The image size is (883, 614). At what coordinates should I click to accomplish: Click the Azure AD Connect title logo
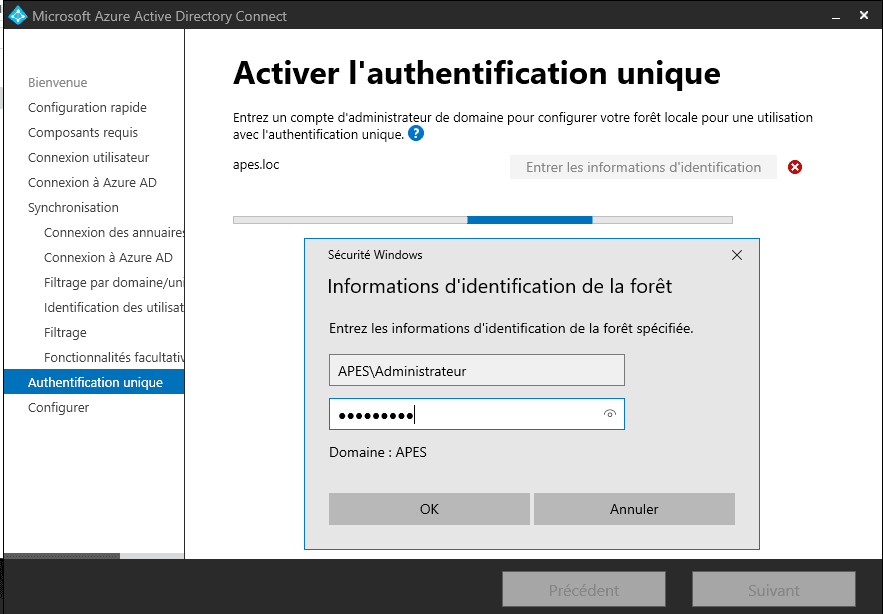point(17,16)
